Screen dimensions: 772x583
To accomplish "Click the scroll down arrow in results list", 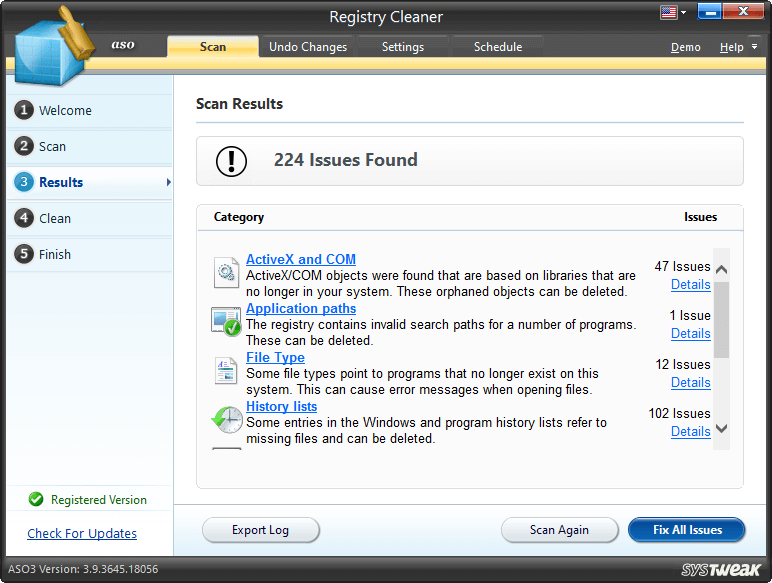I will [721, 429].
